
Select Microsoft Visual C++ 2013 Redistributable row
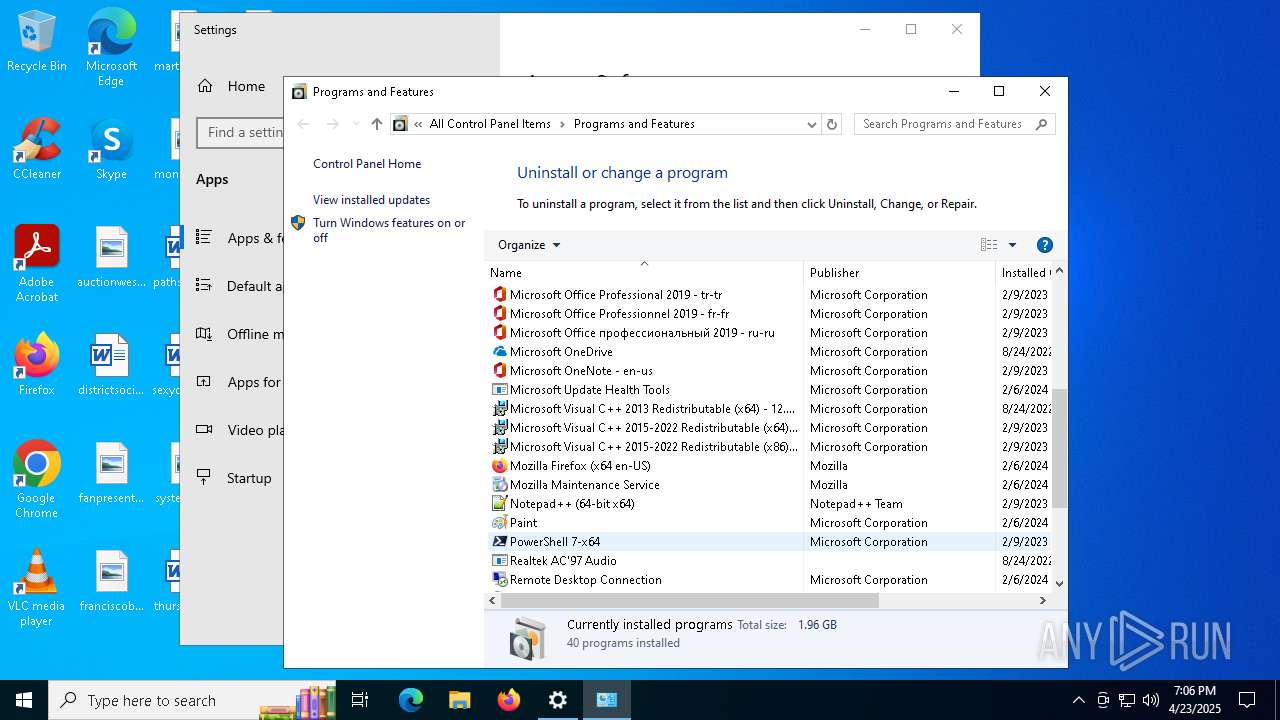pos(768,409)
